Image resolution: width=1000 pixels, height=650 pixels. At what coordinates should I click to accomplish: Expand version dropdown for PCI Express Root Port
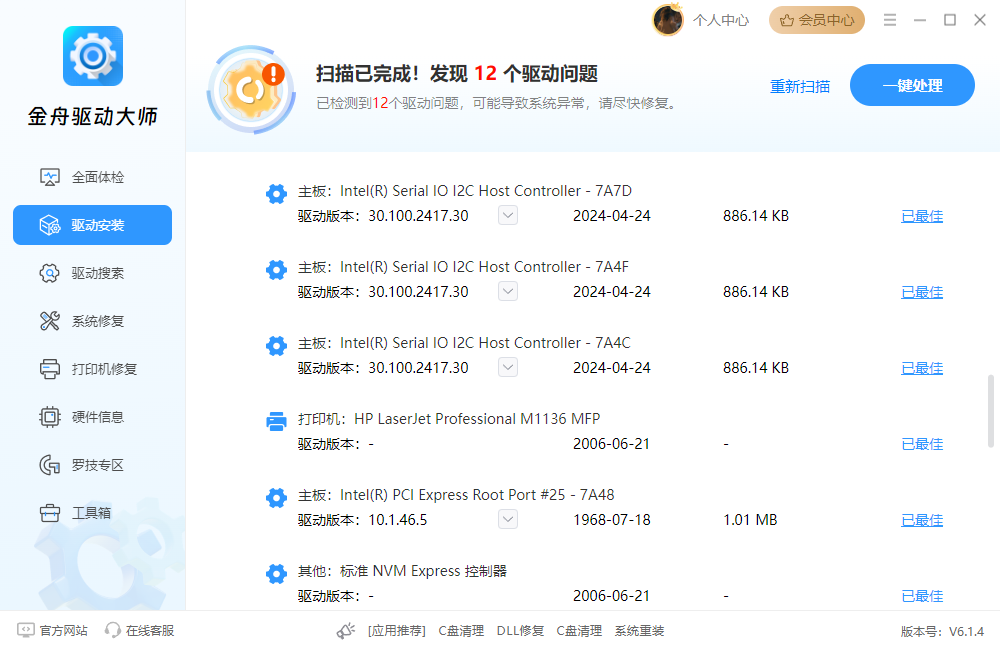point(508,519)
